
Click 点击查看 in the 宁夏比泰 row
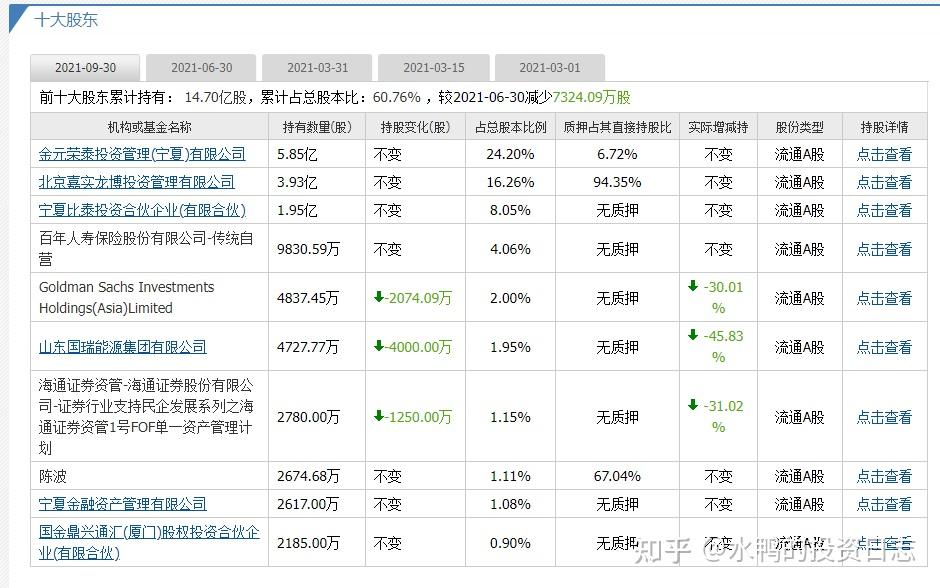click(x=884, y=210)
